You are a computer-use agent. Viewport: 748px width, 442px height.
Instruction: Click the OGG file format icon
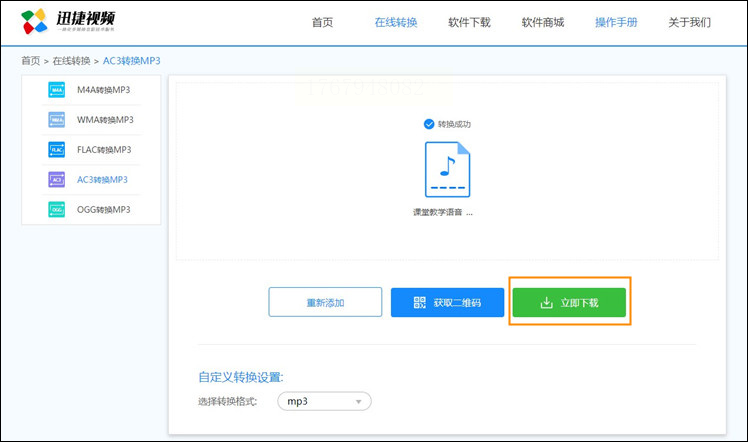coord(56,209)
